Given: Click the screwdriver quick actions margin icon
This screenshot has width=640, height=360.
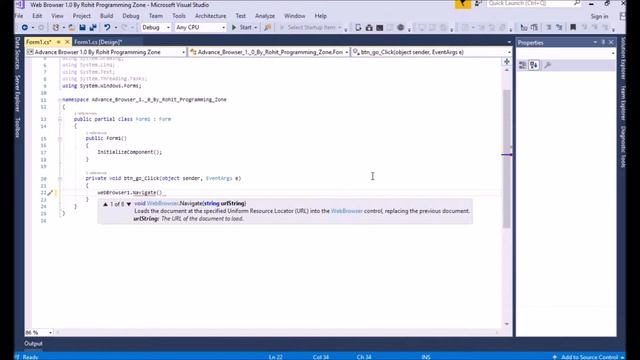Looking at the screenshot, I should [x=50, y=193].
